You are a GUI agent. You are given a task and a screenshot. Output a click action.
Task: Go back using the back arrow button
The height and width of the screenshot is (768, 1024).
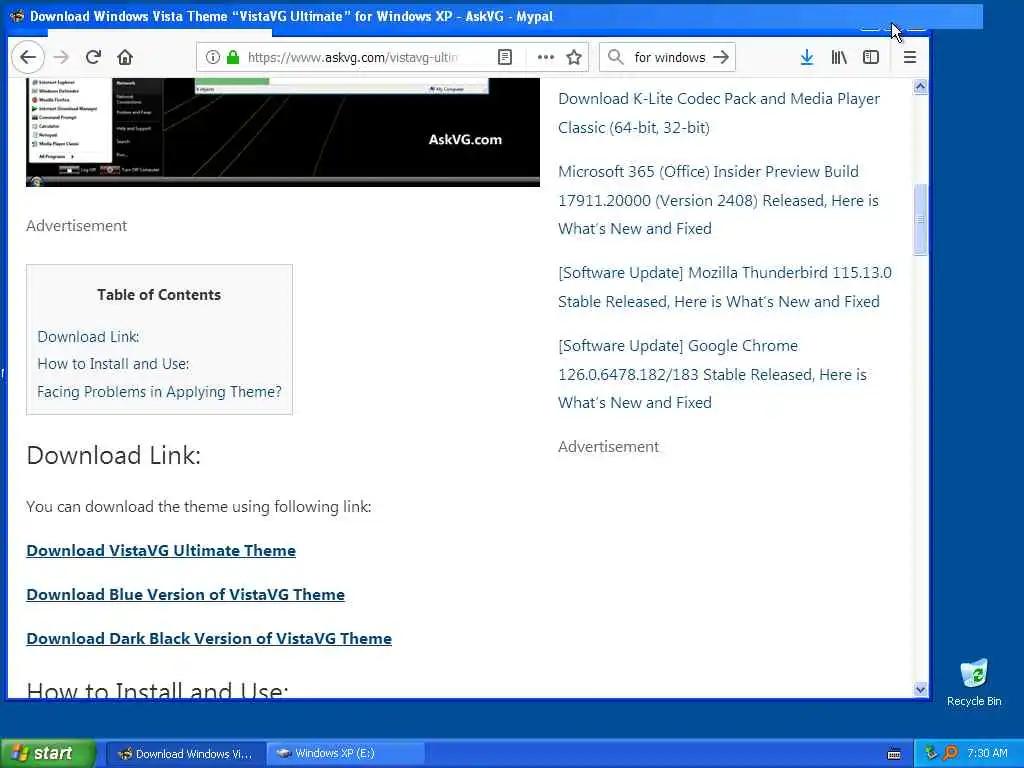[x=28, y=57]
